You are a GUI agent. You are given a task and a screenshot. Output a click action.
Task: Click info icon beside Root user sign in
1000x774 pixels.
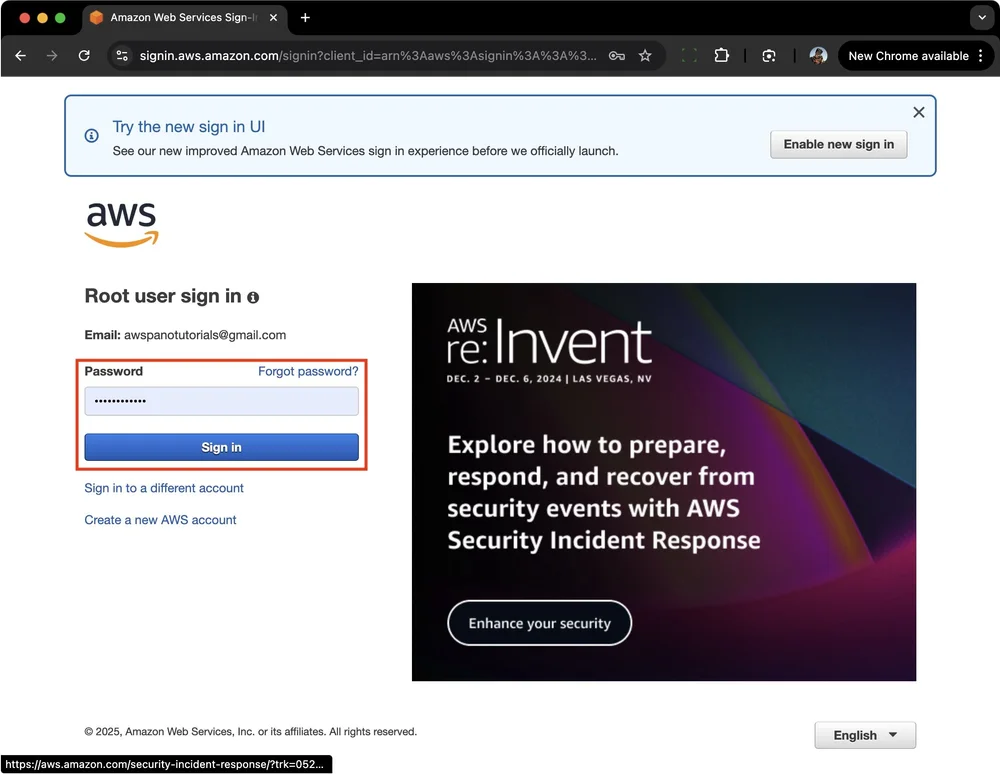[253, 298]
